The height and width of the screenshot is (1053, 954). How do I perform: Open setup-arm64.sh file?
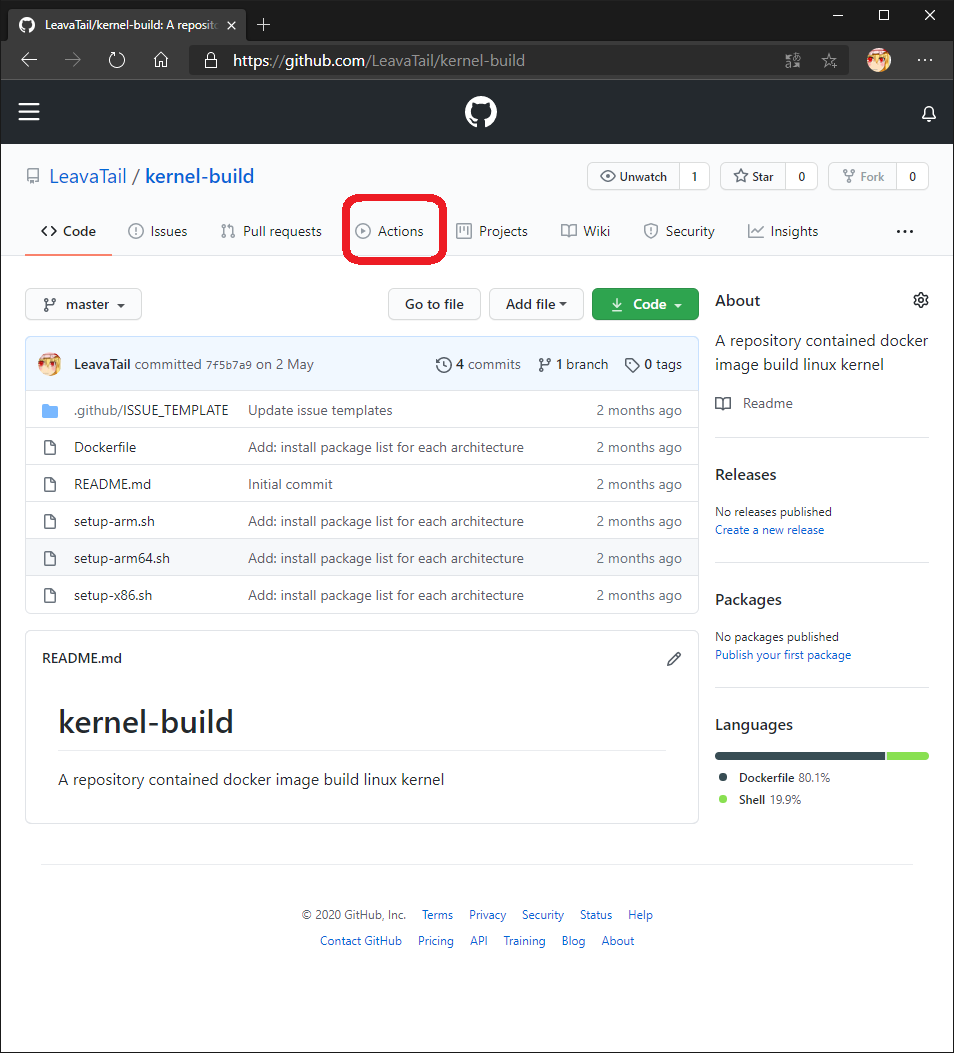click(x=122, y=558)
